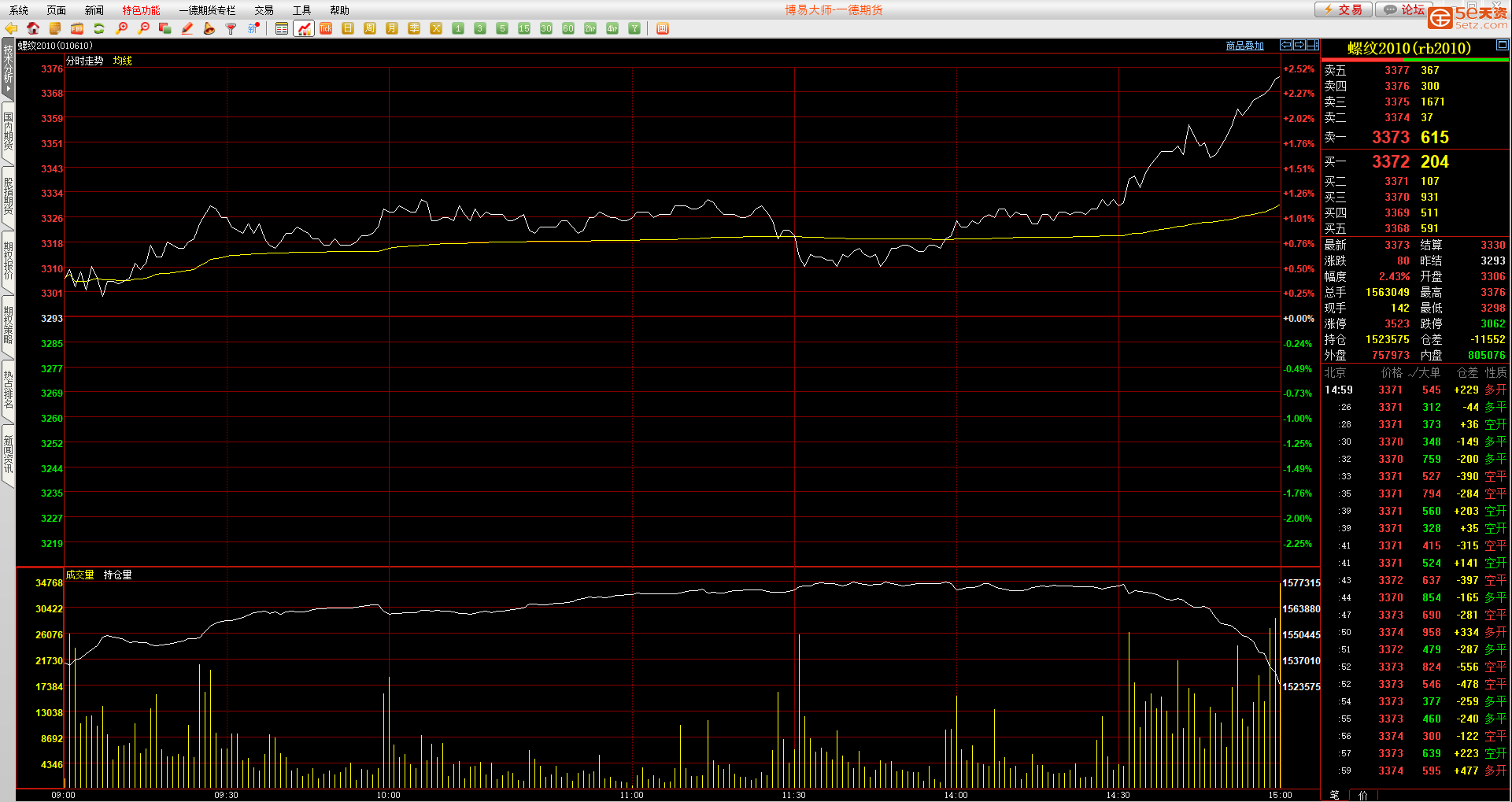Select the 4hr period button

click(612, 28)
